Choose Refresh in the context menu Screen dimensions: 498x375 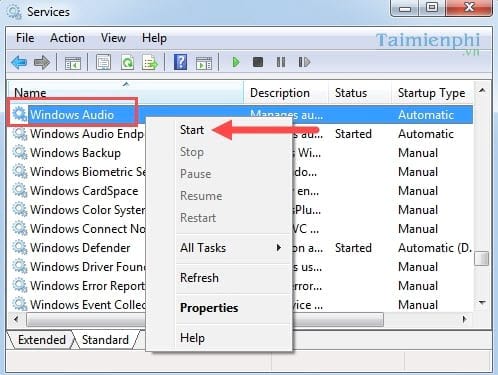[x=199, y=278]
